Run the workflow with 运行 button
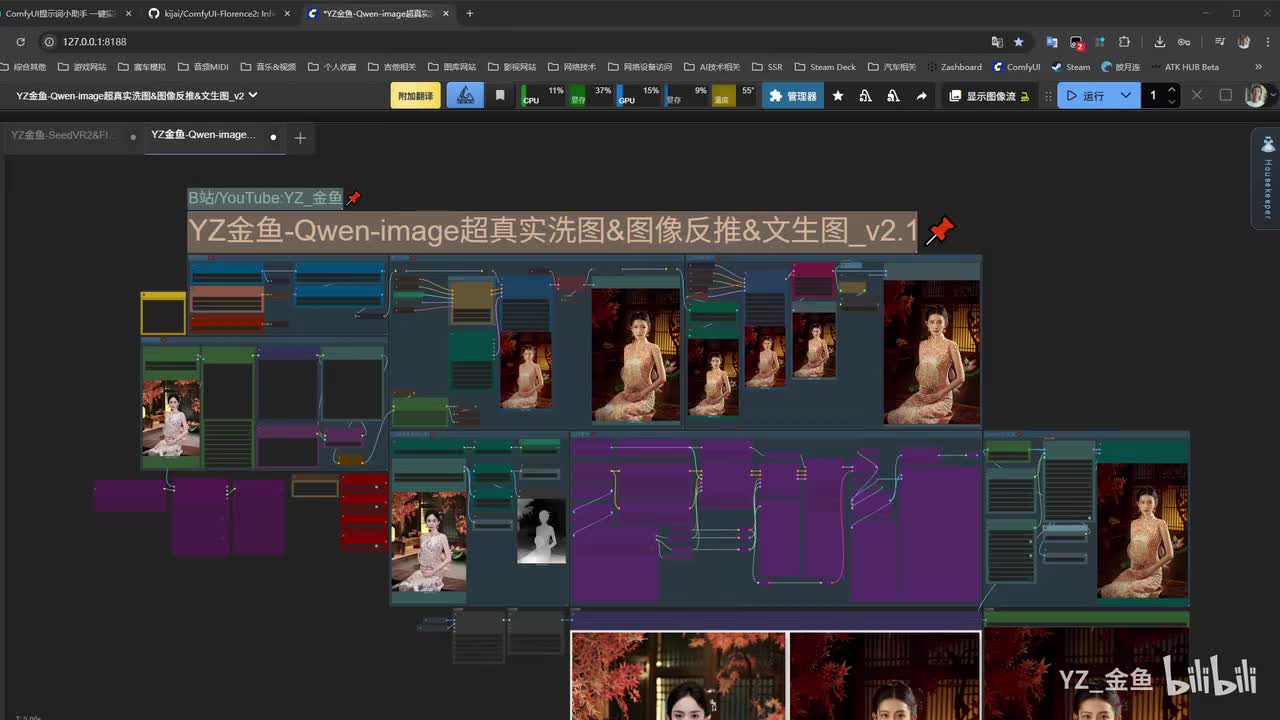This screenshot has height=720, width=1280. (1086, 95)
